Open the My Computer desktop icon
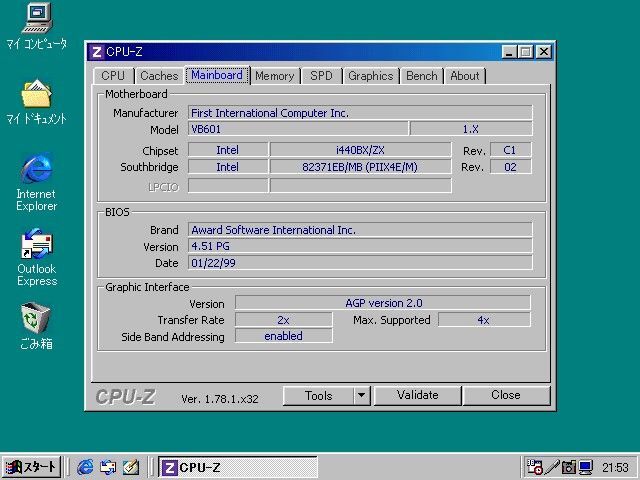The image size is (640, 480). 36,17
